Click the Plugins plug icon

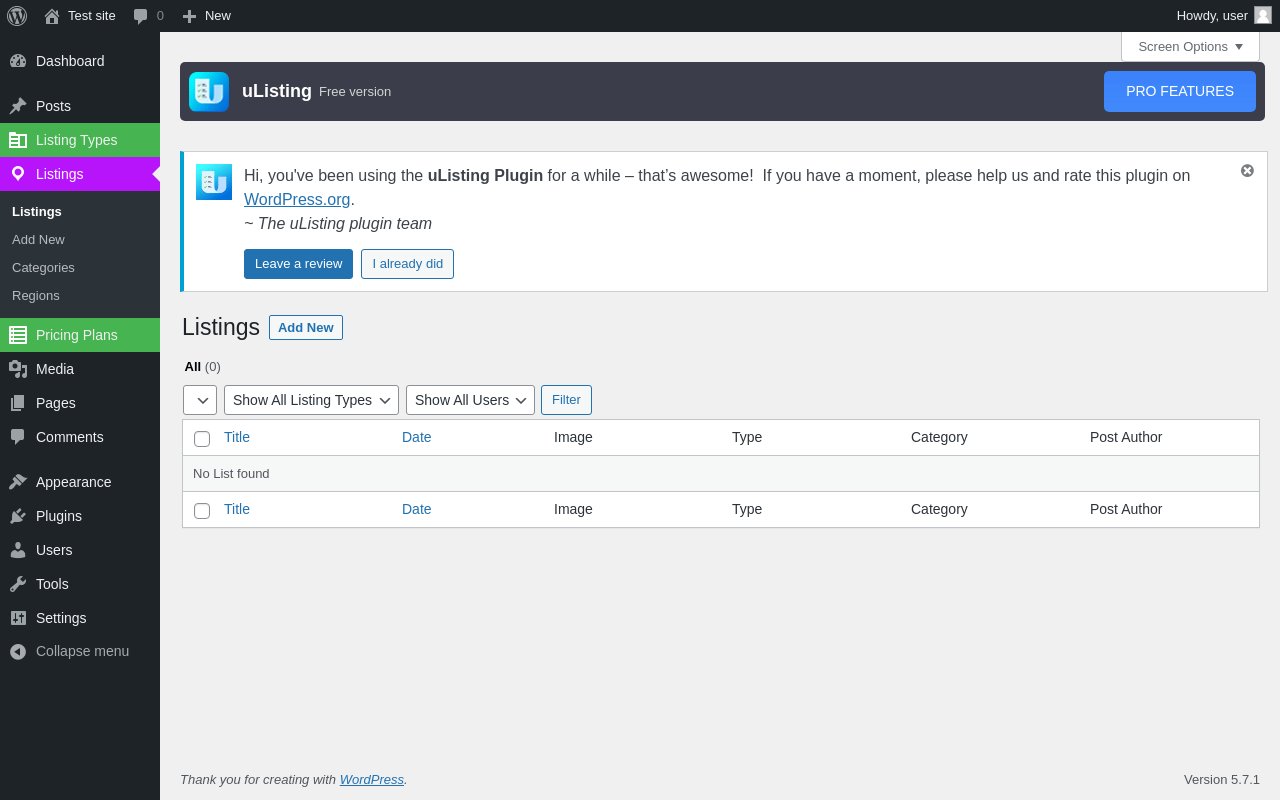point(18,516)
